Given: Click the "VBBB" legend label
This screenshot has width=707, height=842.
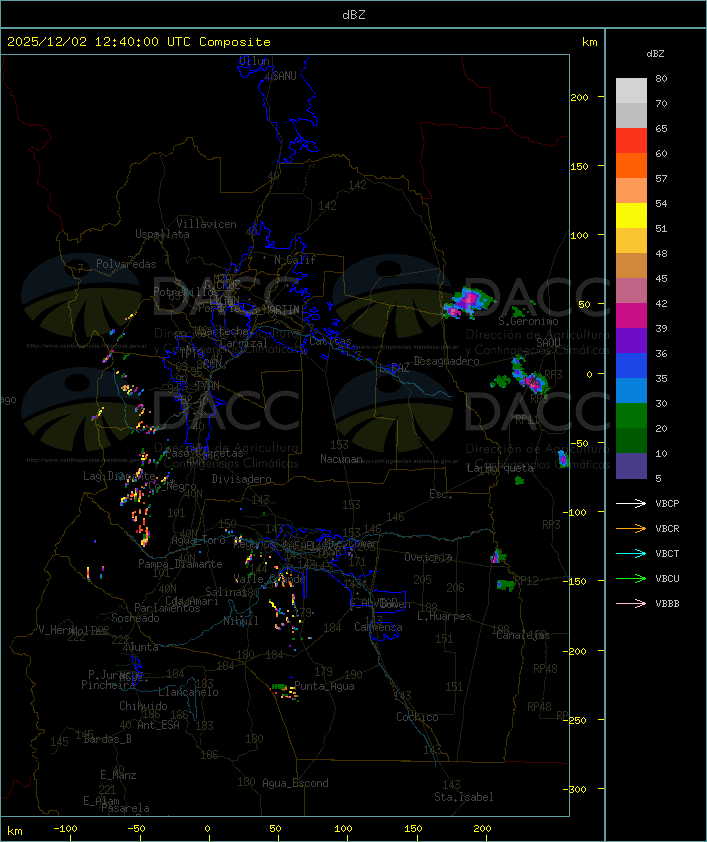Looking at the screenshot, I should [667, 604].
